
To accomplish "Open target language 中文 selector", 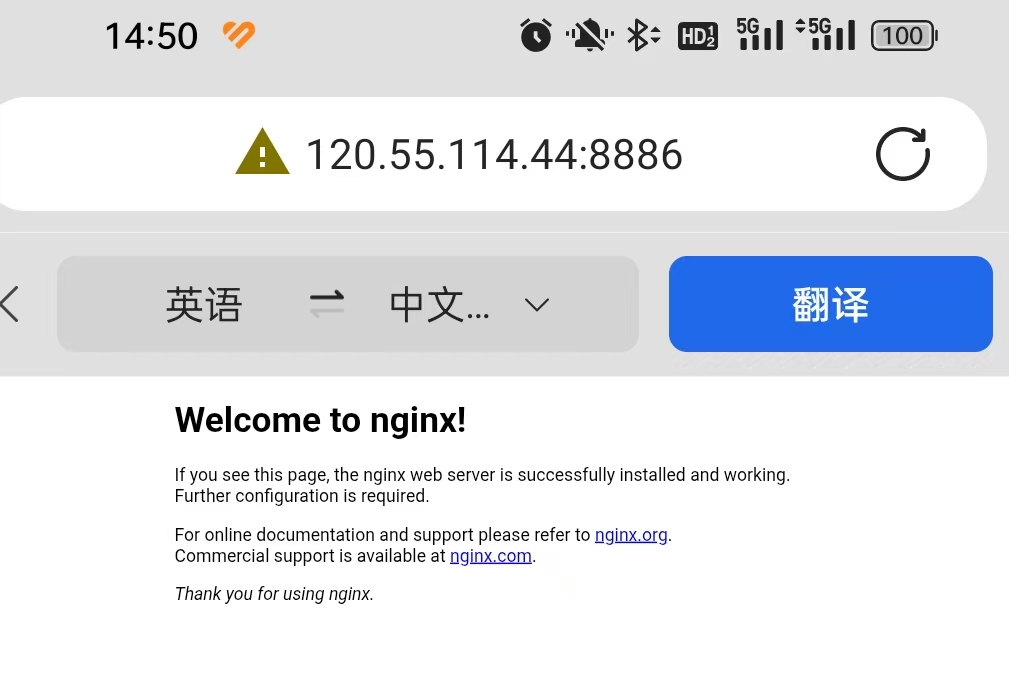I will pos(440,304).
